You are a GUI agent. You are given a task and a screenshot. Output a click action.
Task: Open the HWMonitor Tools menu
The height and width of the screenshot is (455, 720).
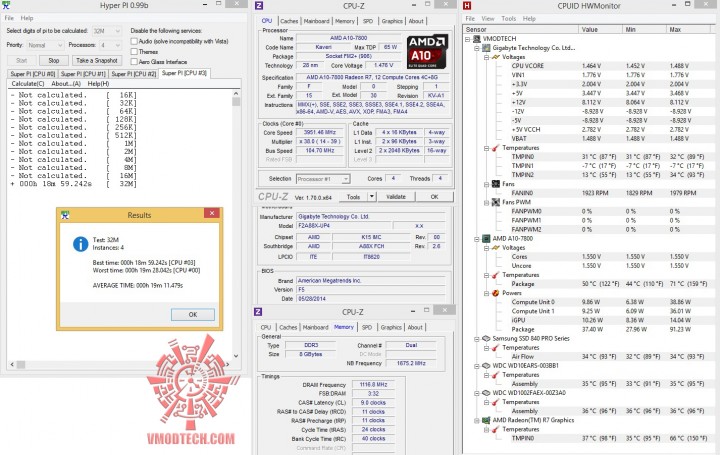pos(508,18)
